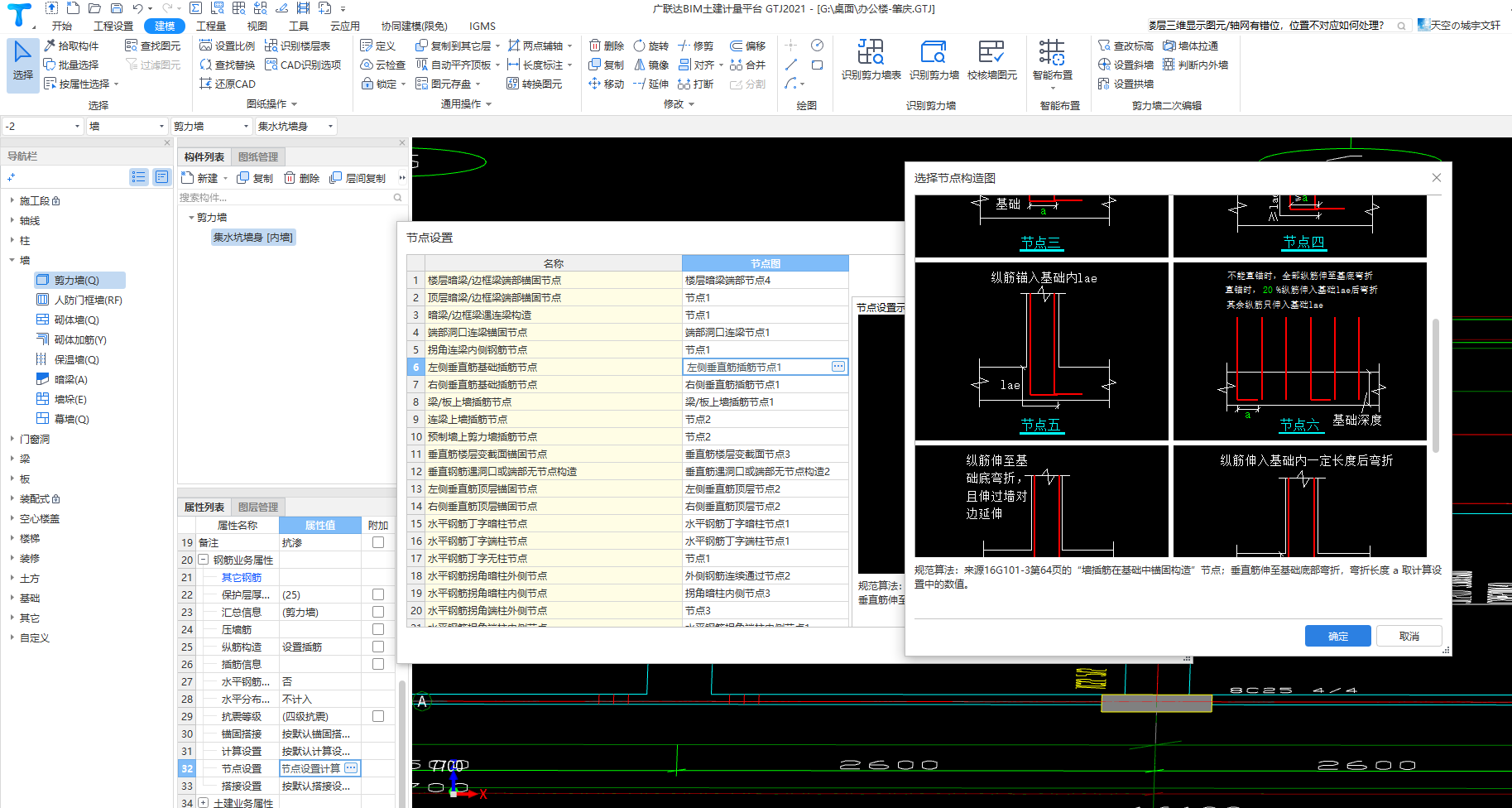Open the 工程设置 ribbon tab
1512x808 pixels.
pos(113,26)
